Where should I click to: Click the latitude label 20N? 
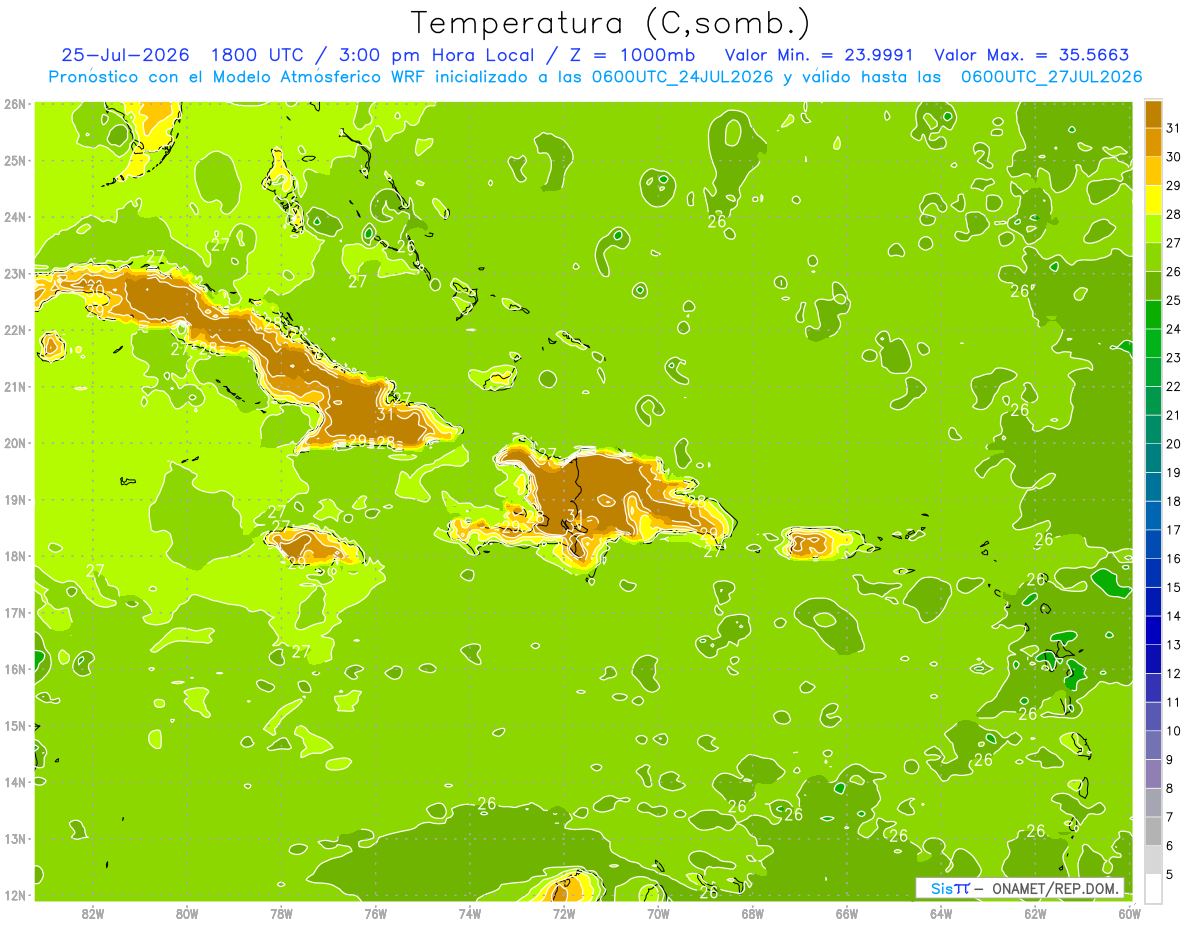(x=14, y=443)
